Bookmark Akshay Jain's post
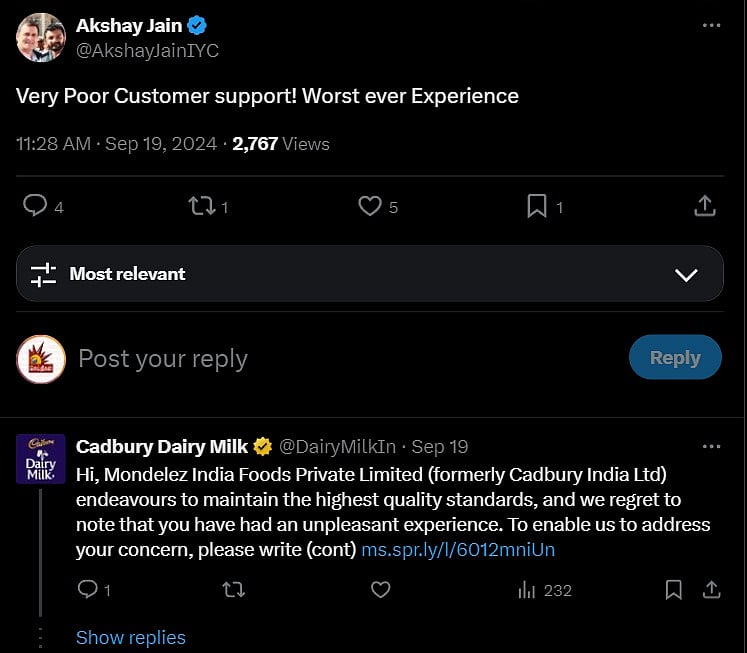This screenshot has height=653, width=747. pyautogui.click(x=537, y=206)
